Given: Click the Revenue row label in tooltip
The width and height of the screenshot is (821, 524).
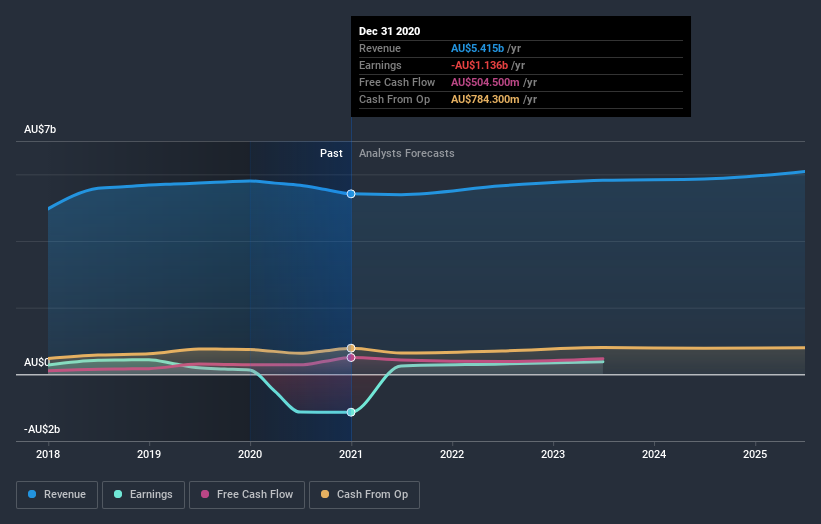Looking at the screenshot, I should tap(380, 48).
